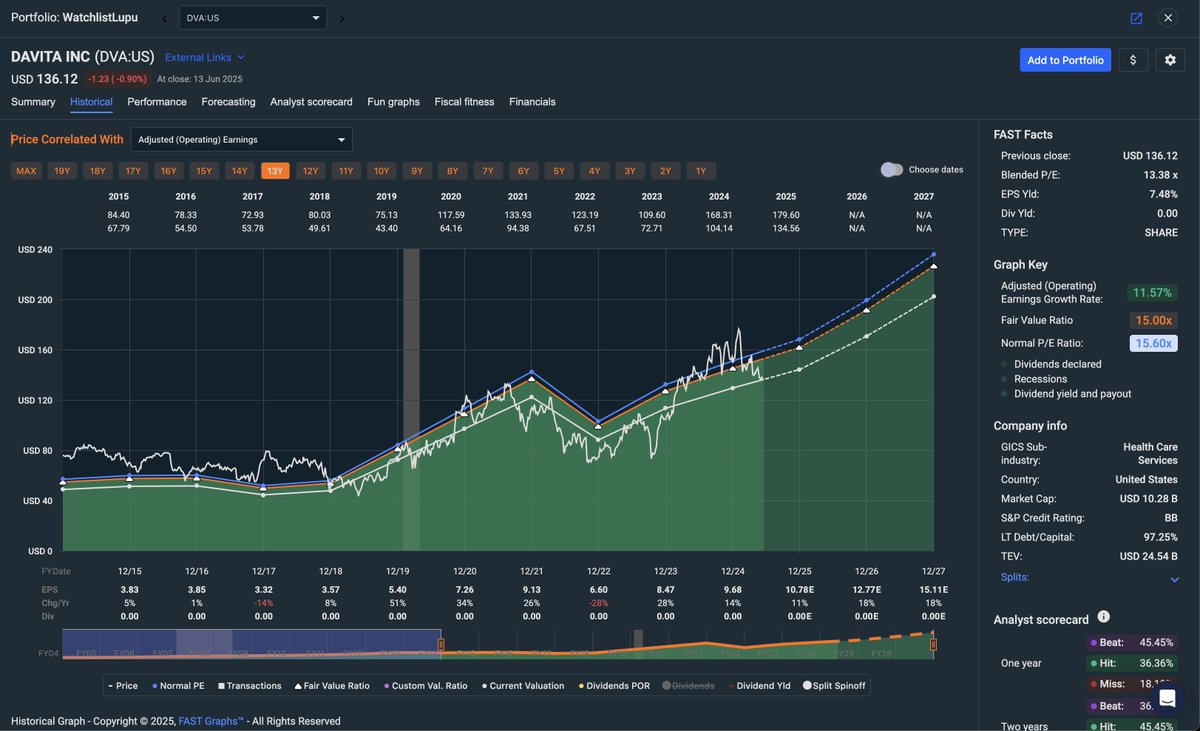
Task: Click the 15.60x Normal P/E swatch
Action: (x=1155, y=343)
